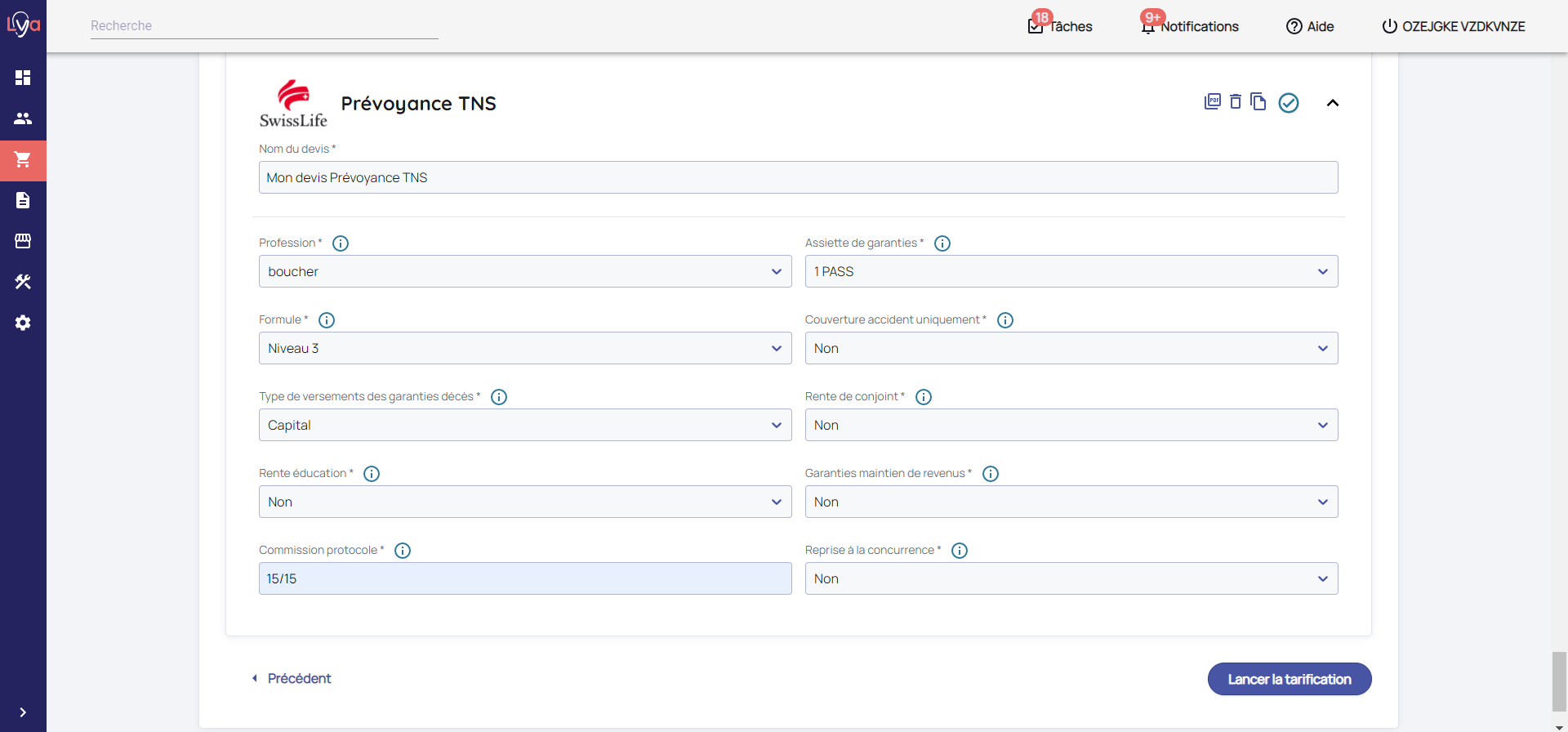Show info for Commission protocole

tap(403, 551)
